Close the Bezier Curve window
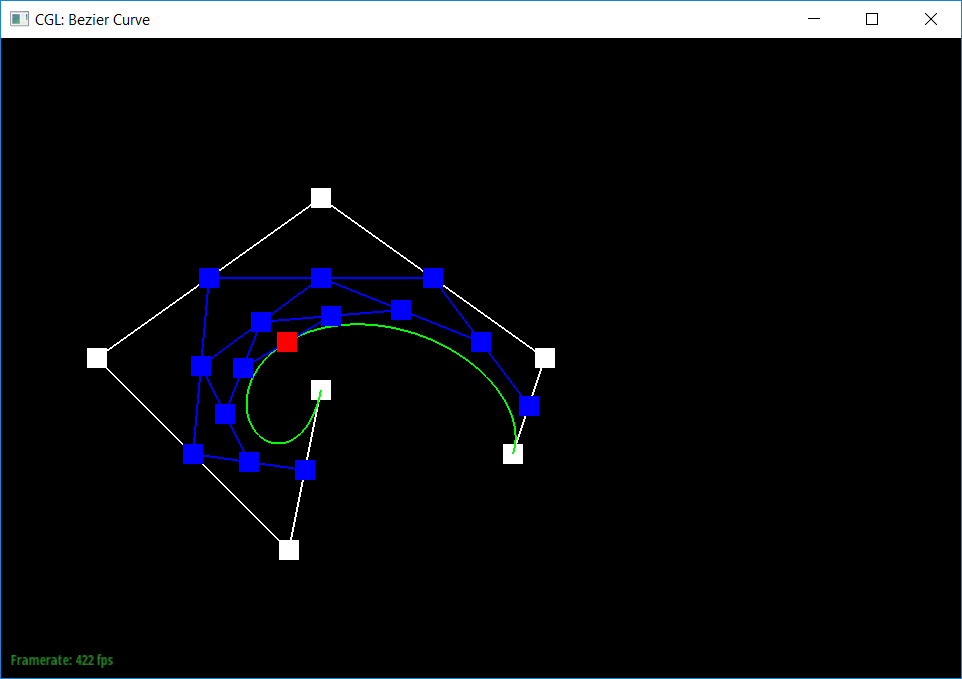 (x=931, y=19)
